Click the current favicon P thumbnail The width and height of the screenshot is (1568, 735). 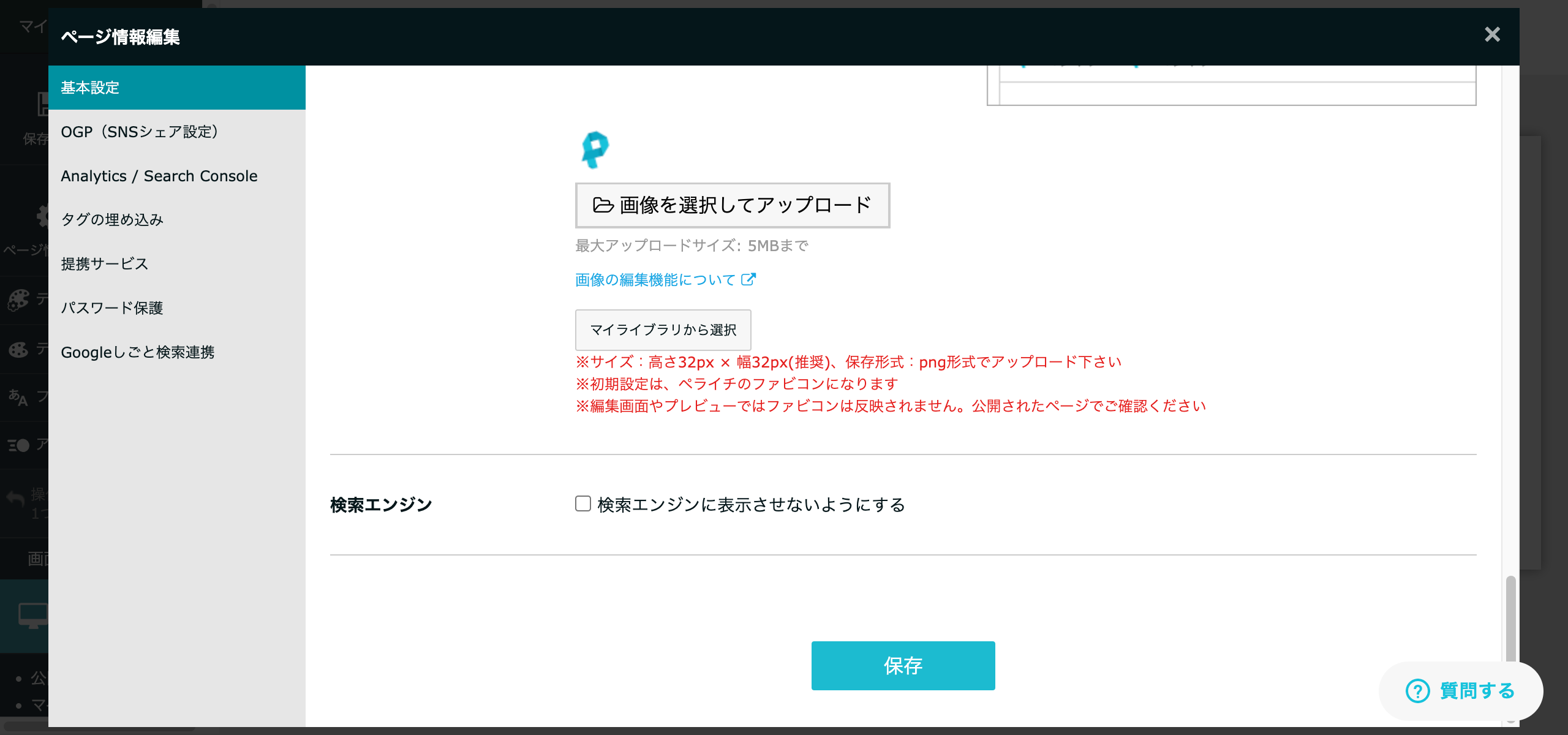tap(595, 150)
